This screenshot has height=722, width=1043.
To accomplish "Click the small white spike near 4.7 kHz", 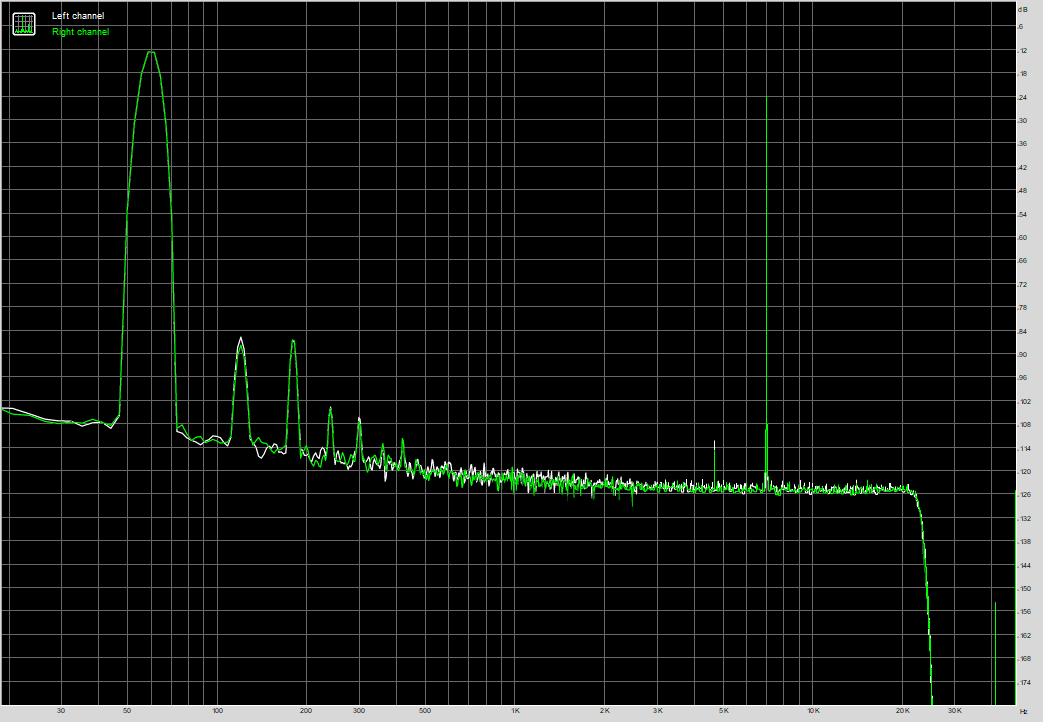I will point(715,442).
